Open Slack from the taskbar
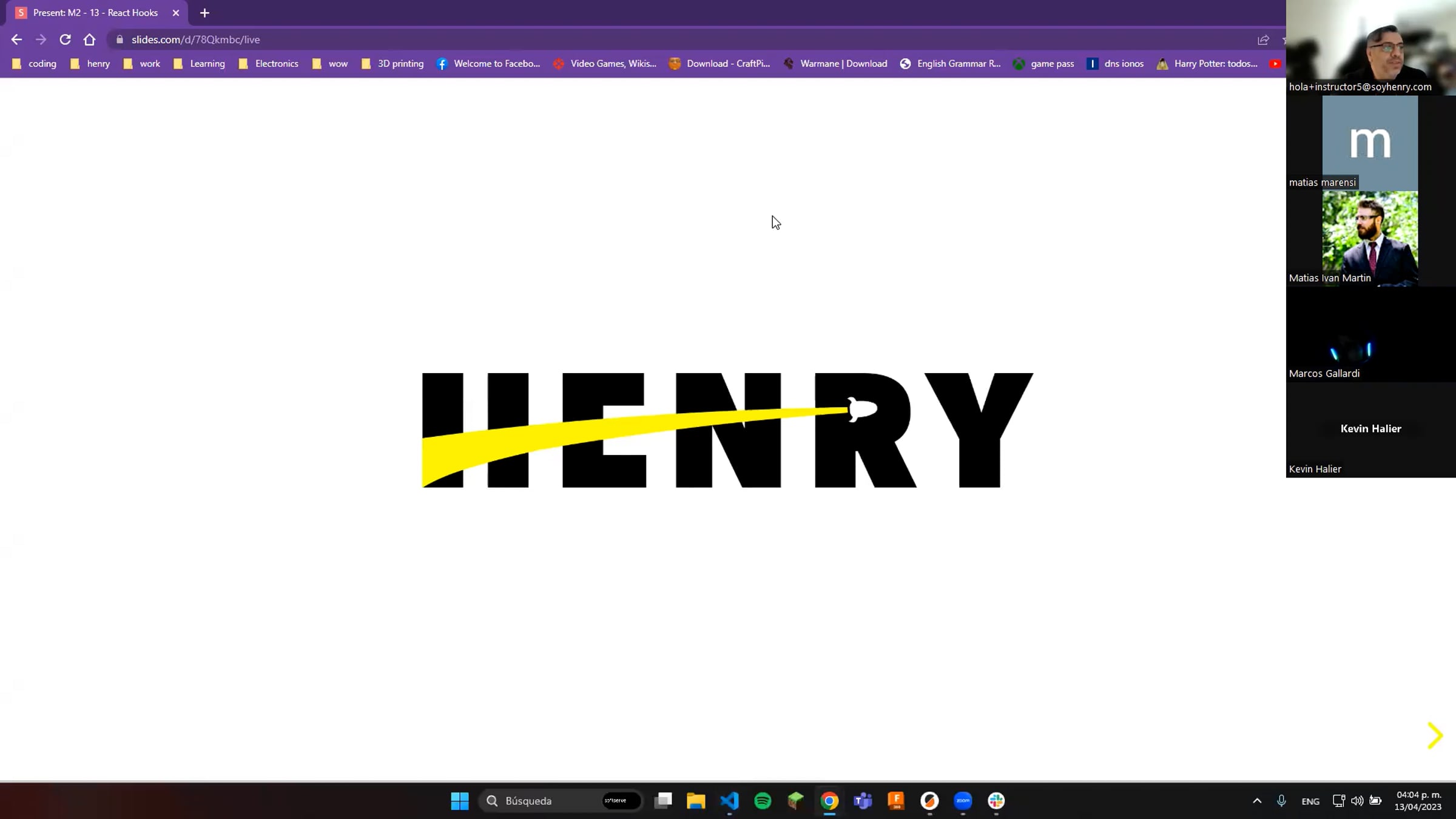1456x819 pixels. (x=996, y=801)
